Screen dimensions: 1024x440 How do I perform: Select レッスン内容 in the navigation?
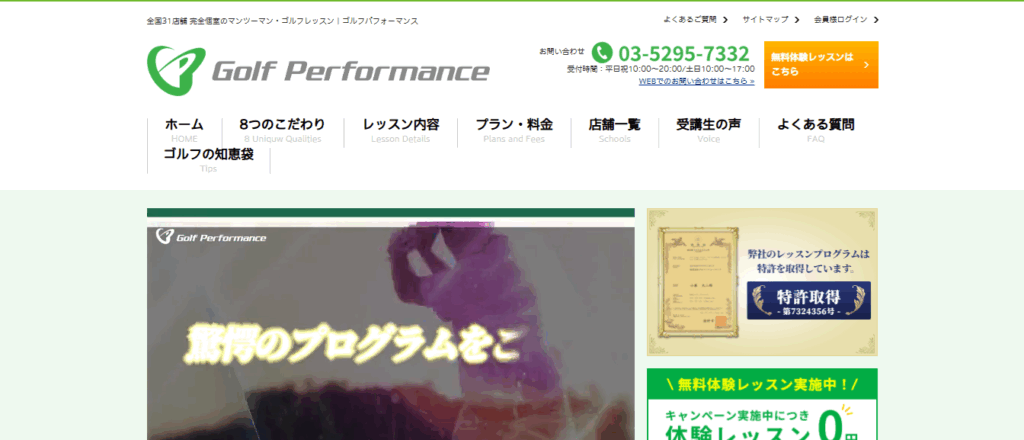pyautogui.click(x=400, y=130)
